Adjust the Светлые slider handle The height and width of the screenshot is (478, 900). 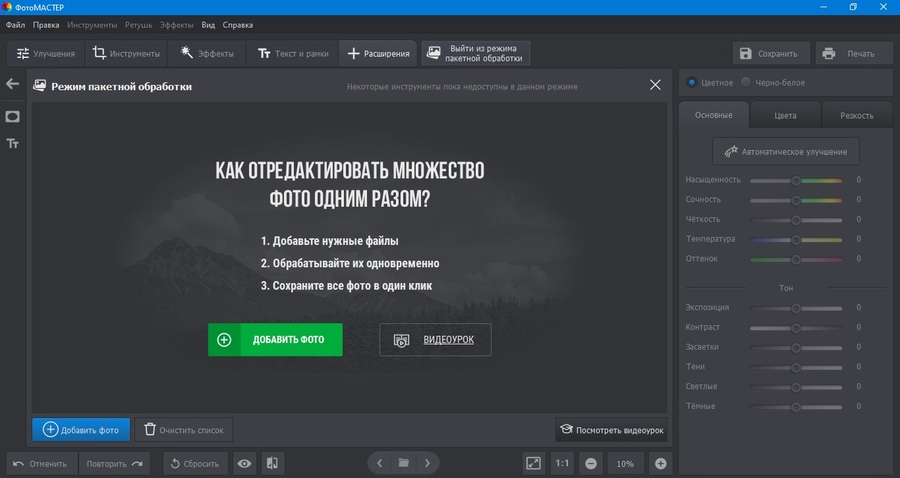click(x=796, y=387)
